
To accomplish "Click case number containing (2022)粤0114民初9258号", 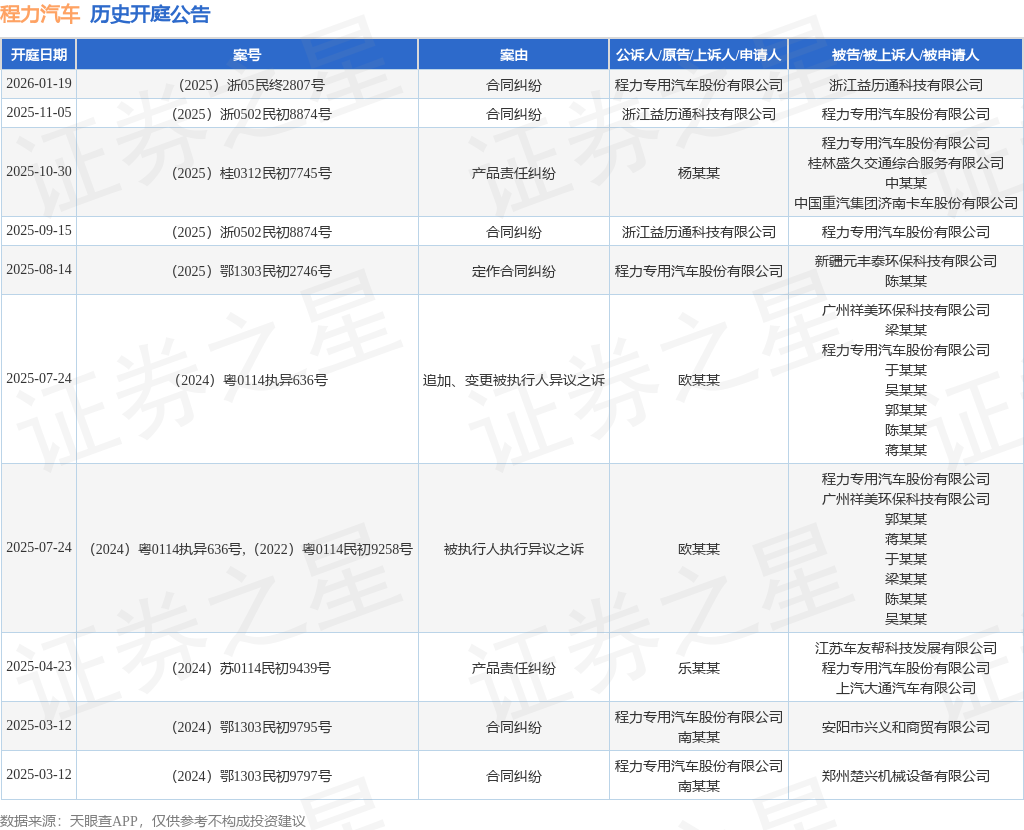I will [251, 549].
